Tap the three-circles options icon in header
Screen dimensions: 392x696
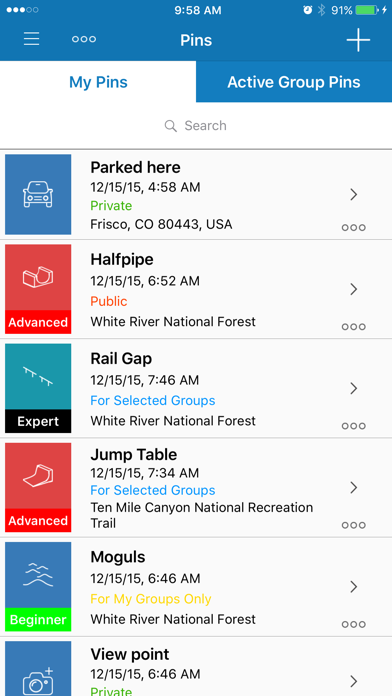[x=84, y=39]
